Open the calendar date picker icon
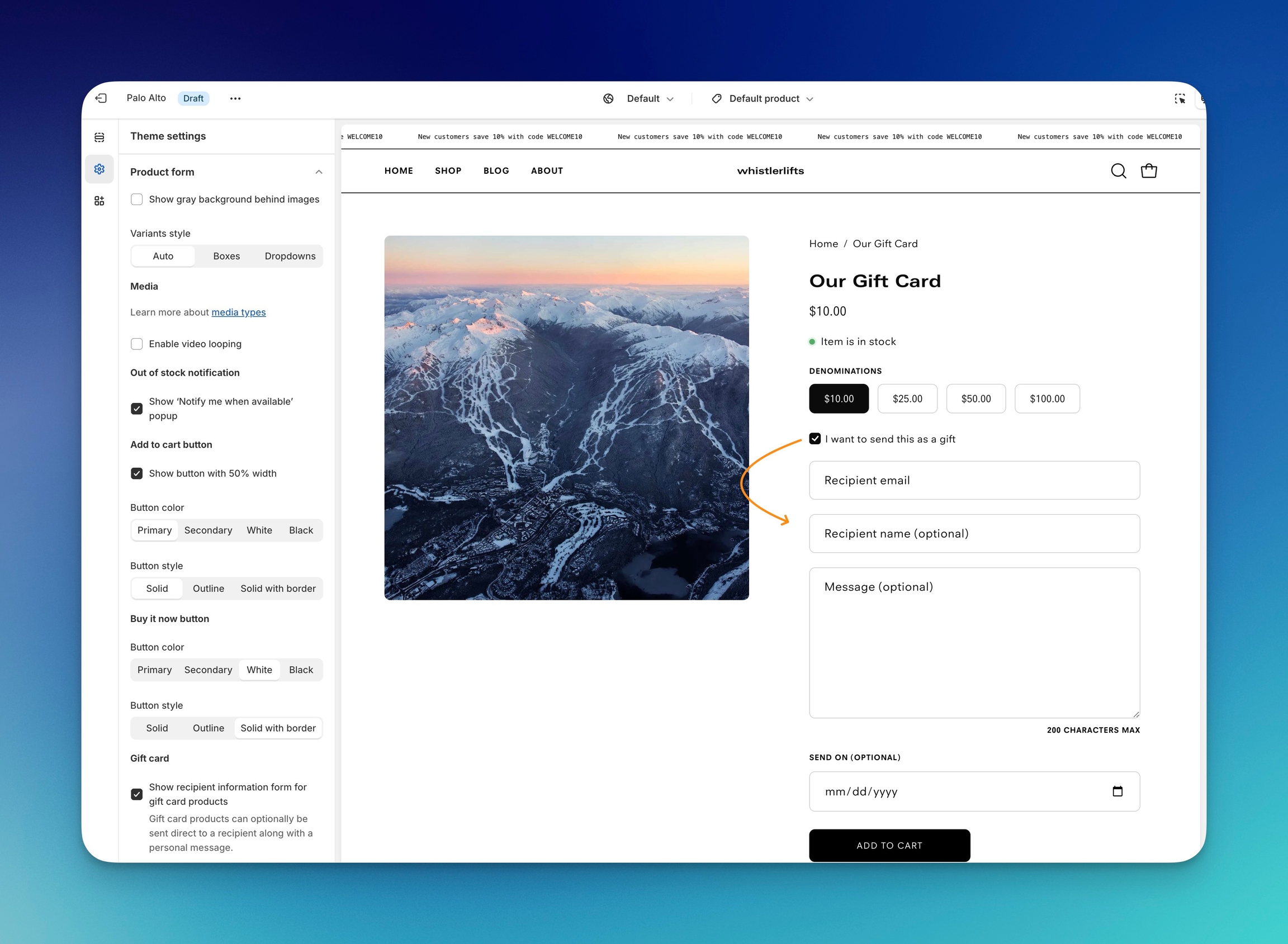1288x944 pixels. pyautogui.click(x=1117, y=791)
